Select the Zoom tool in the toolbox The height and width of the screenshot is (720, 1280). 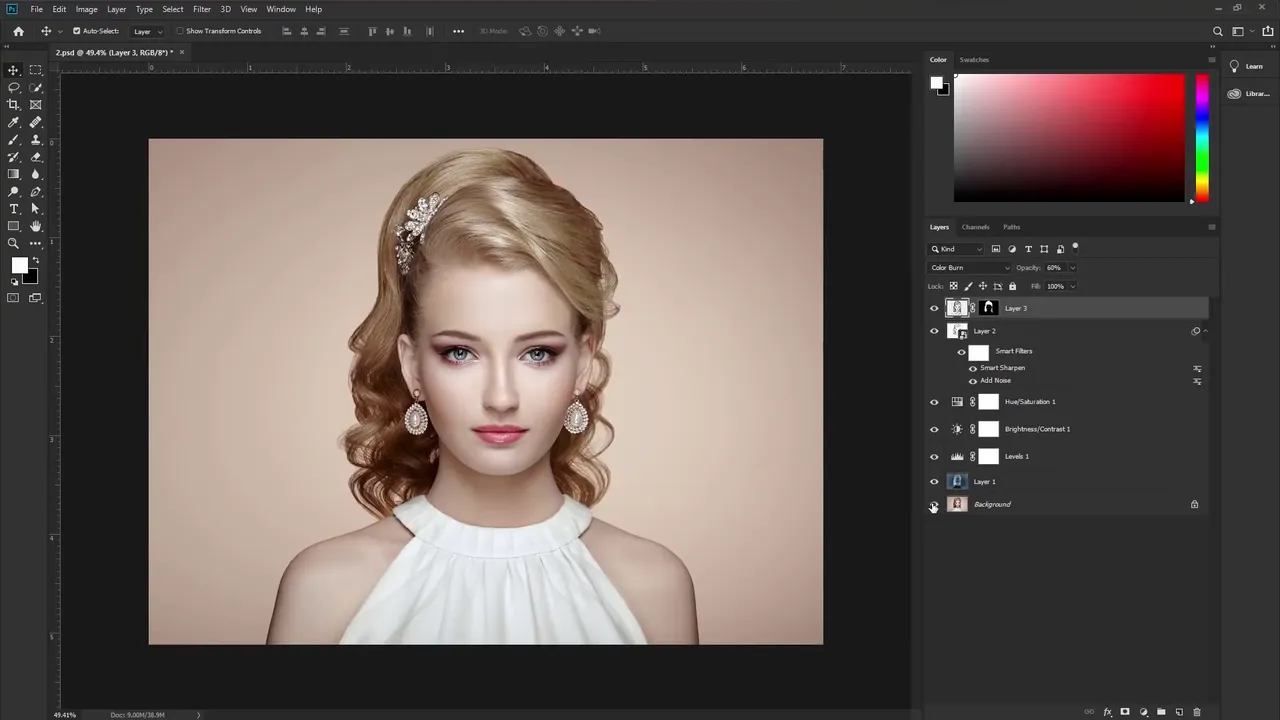(14, 243)
